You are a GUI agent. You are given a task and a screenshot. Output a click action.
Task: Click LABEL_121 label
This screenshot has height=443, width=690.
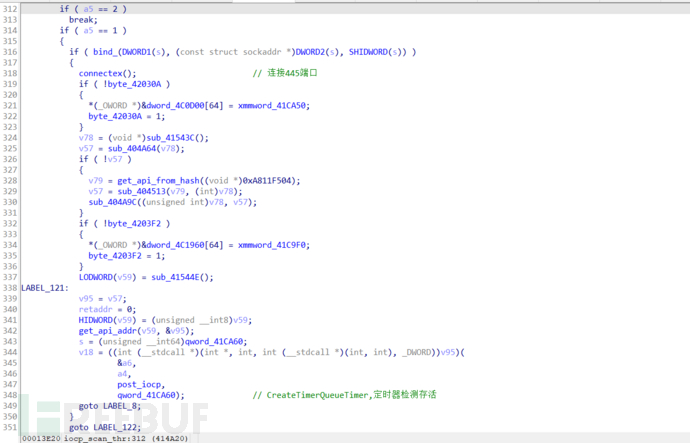[45, 288]
